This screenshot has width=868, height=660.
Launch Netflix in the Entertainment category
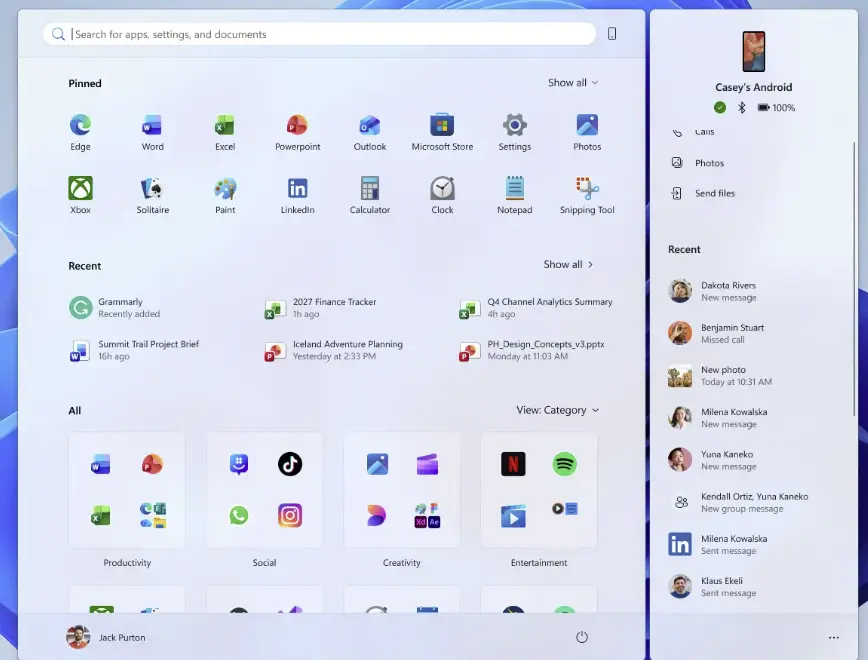(513, 464)
